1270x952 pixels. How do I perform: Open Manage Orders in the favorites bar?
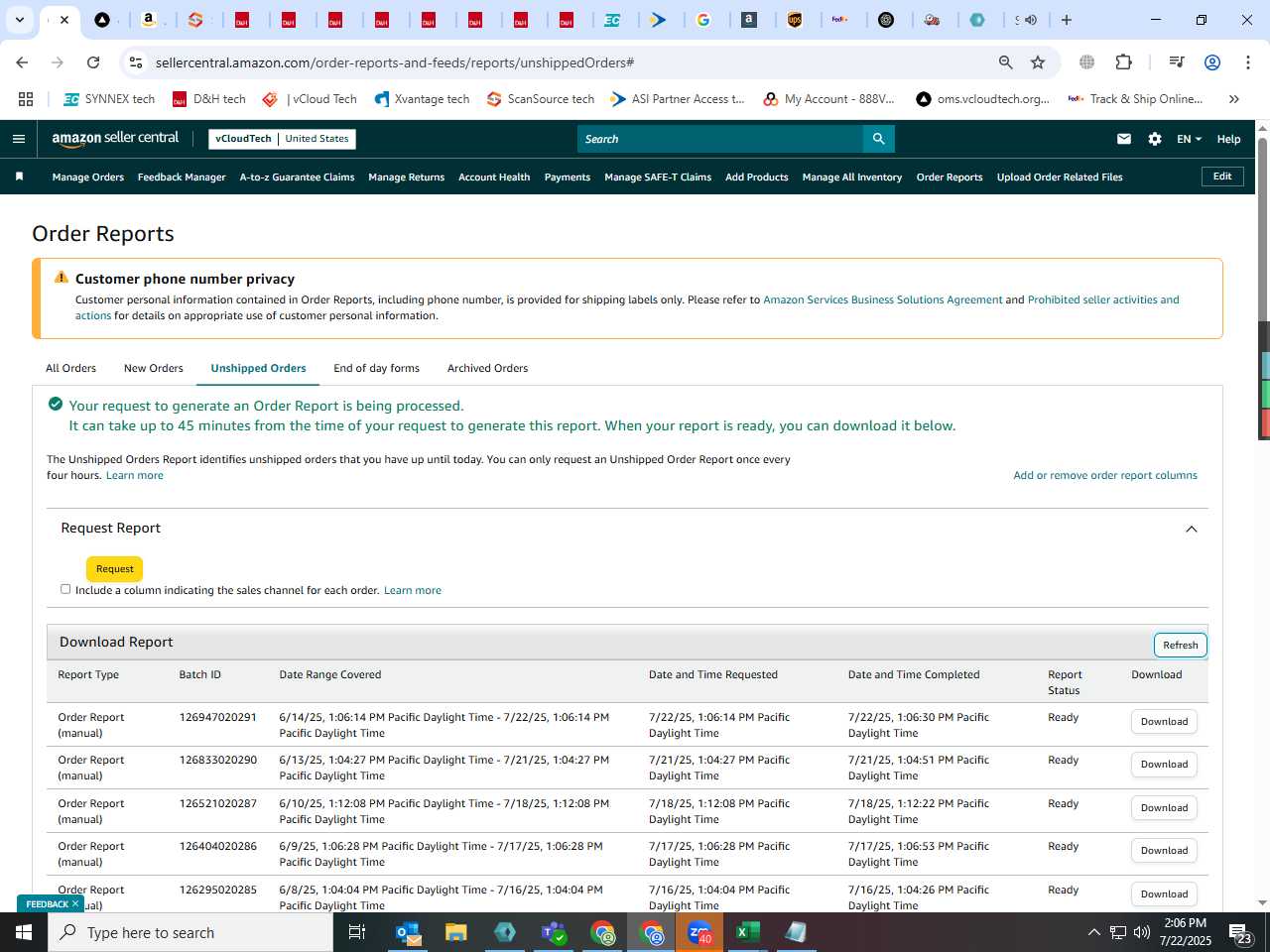click(x=88, y=178)
